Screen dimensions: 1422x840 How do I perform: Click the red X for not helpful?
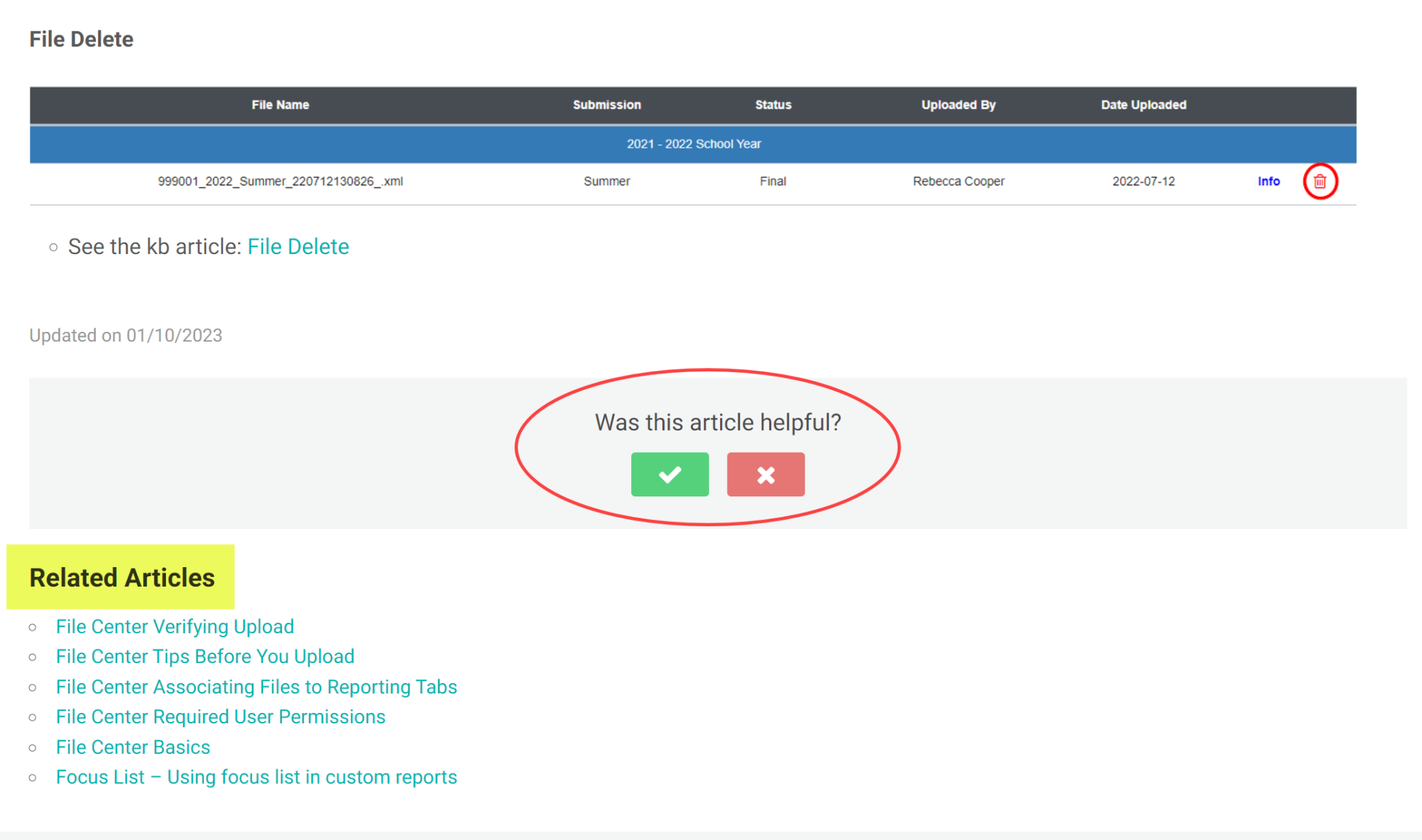point(765,474)
